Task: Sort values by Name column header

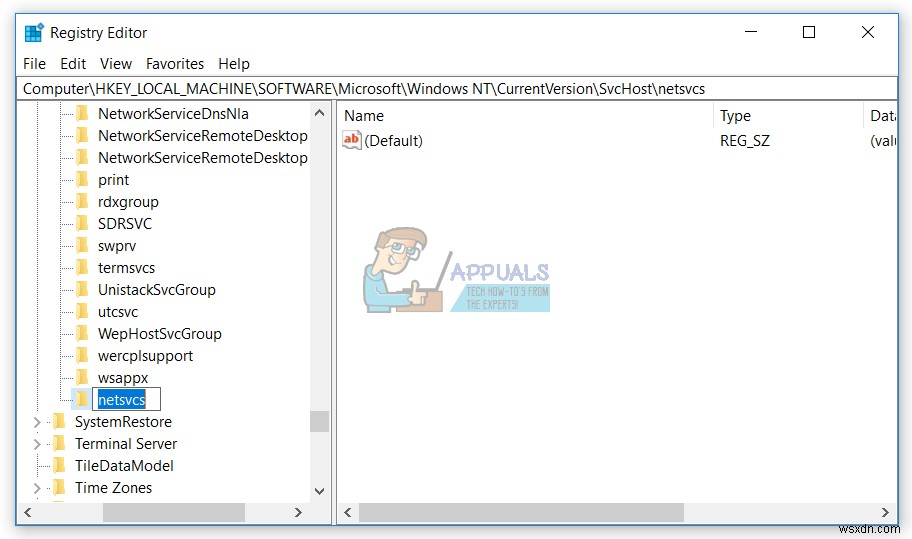Action: tap(526, 116)
